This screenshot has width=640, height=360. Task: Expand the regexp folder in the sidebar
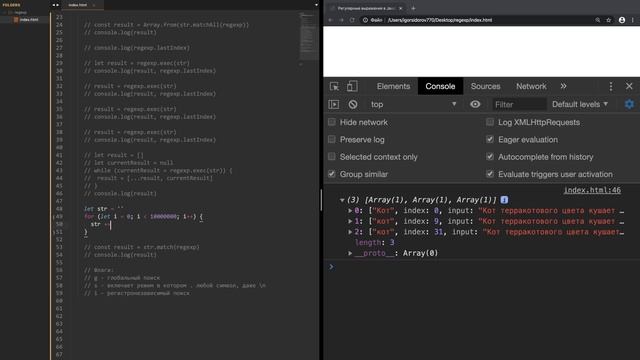point(16,12)
